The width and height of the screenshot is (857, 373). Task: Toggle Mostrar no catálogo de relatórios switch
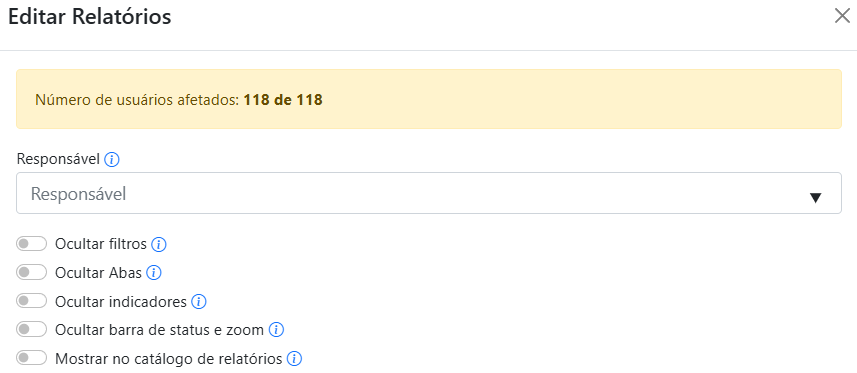click(32, 358)
